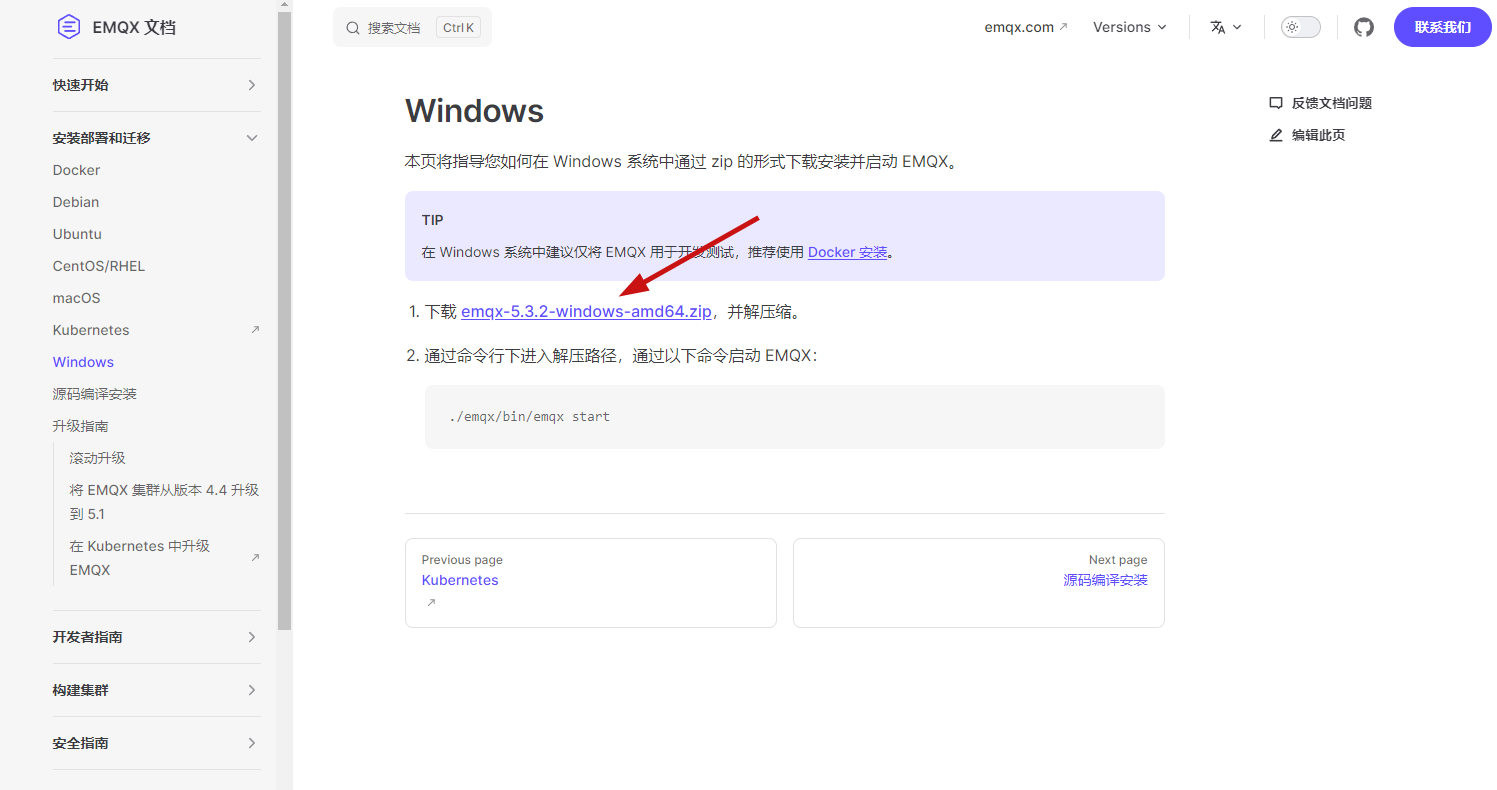Open the GitHub repository icon
This screenshot has width=1497, height=790.
[x=1364, y=27]
